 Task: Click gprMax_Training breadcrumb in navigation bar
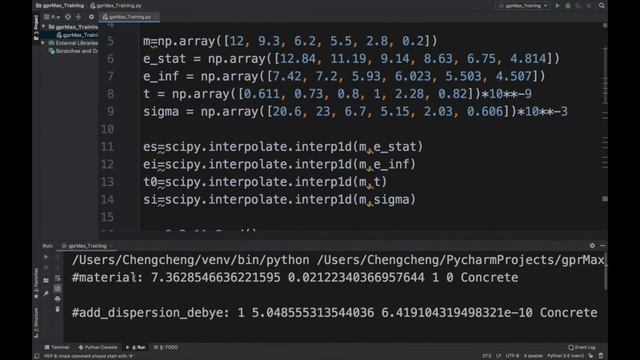pyautogui.click(x=60, y=6)
